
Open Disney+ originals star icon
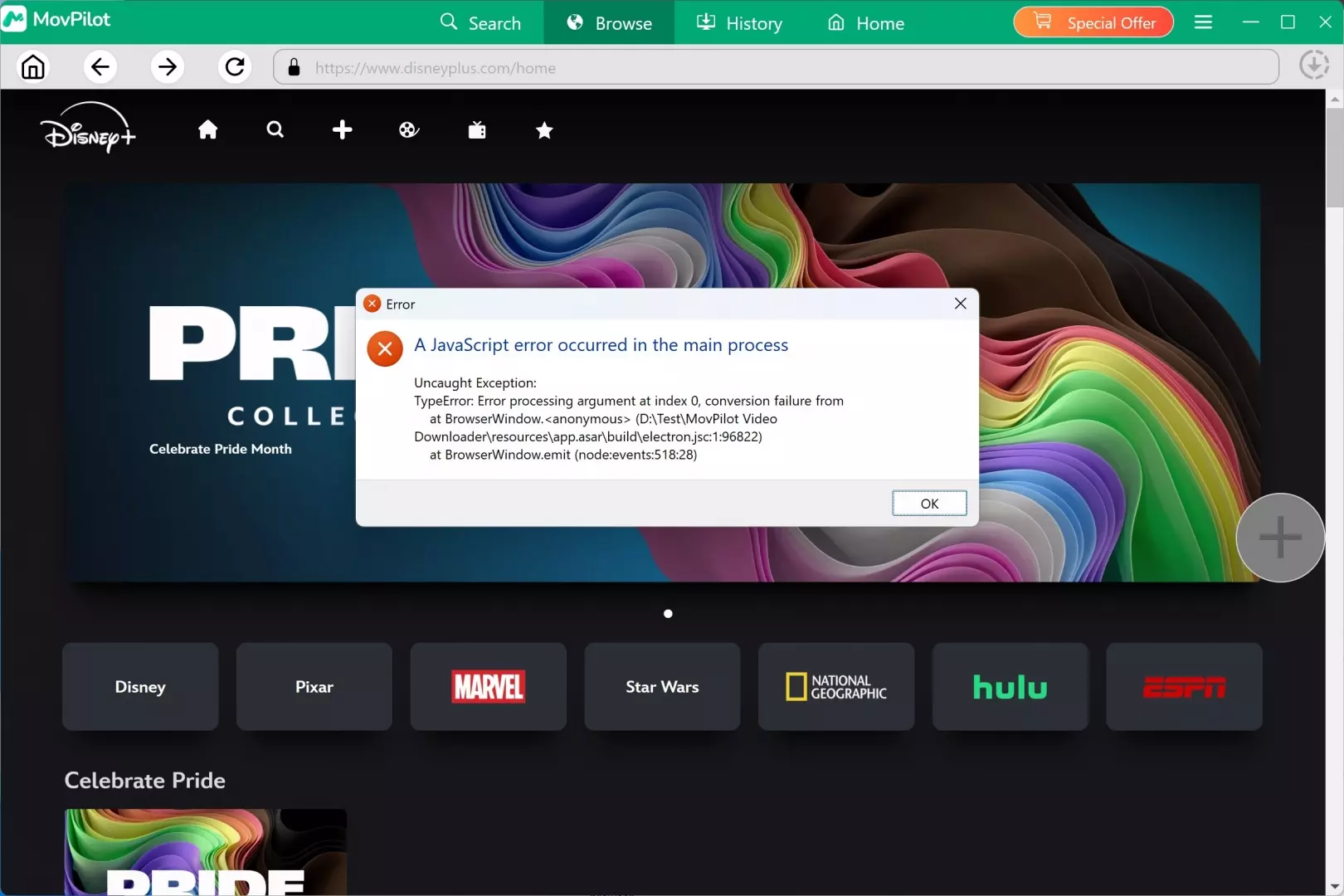point(544,129)
